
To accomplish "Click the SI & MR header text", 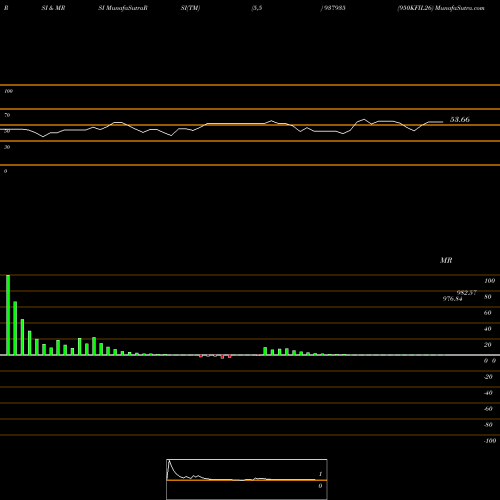I will tap(53, 8).
